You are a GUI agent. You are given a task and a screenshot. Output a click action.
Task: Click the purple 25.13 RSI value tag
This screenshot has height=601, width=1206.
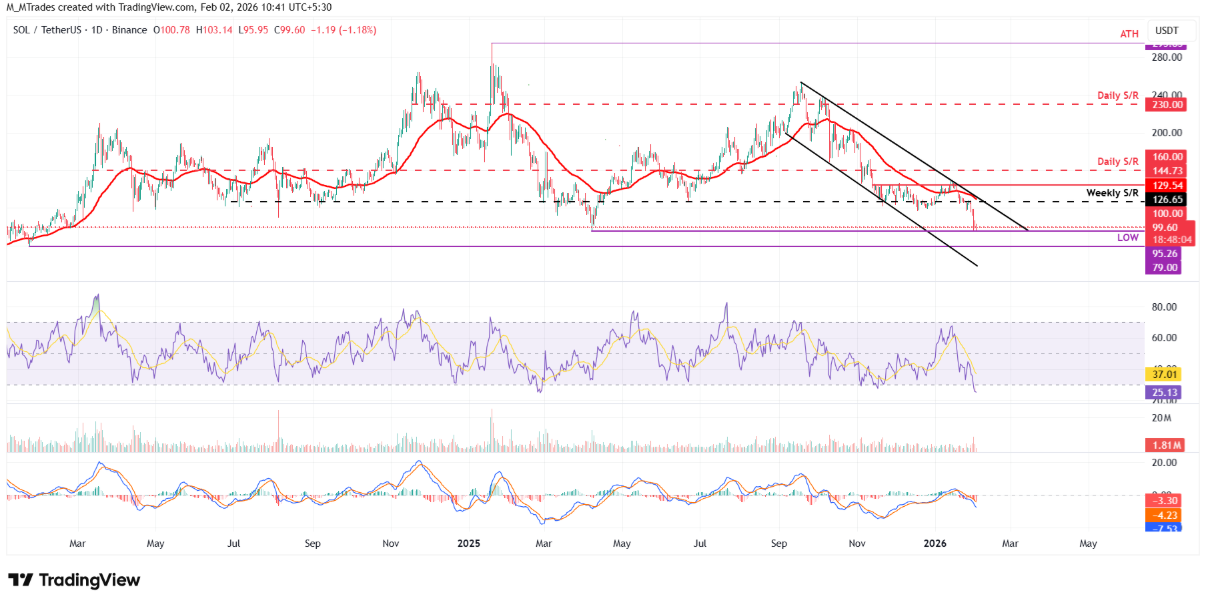pyautogui.click(x=1168, y=393)
